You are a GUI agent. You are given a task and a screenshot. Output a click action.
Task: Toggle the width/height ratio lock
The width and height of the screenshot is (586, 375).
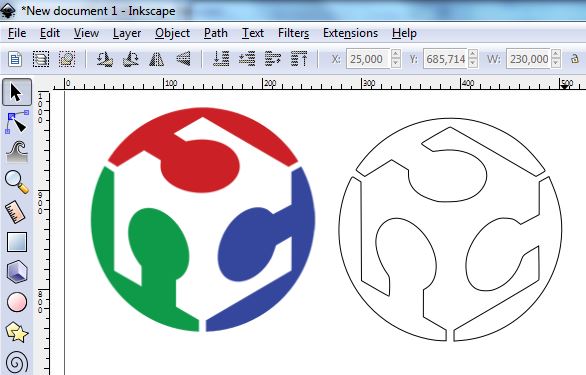(575, 59)
